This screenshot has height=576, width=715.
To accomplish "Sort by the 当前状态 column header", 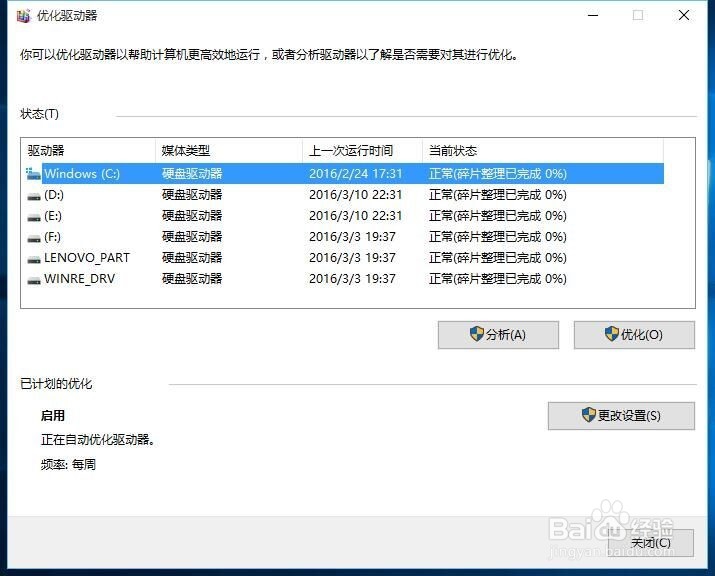I will pos(543,150).
